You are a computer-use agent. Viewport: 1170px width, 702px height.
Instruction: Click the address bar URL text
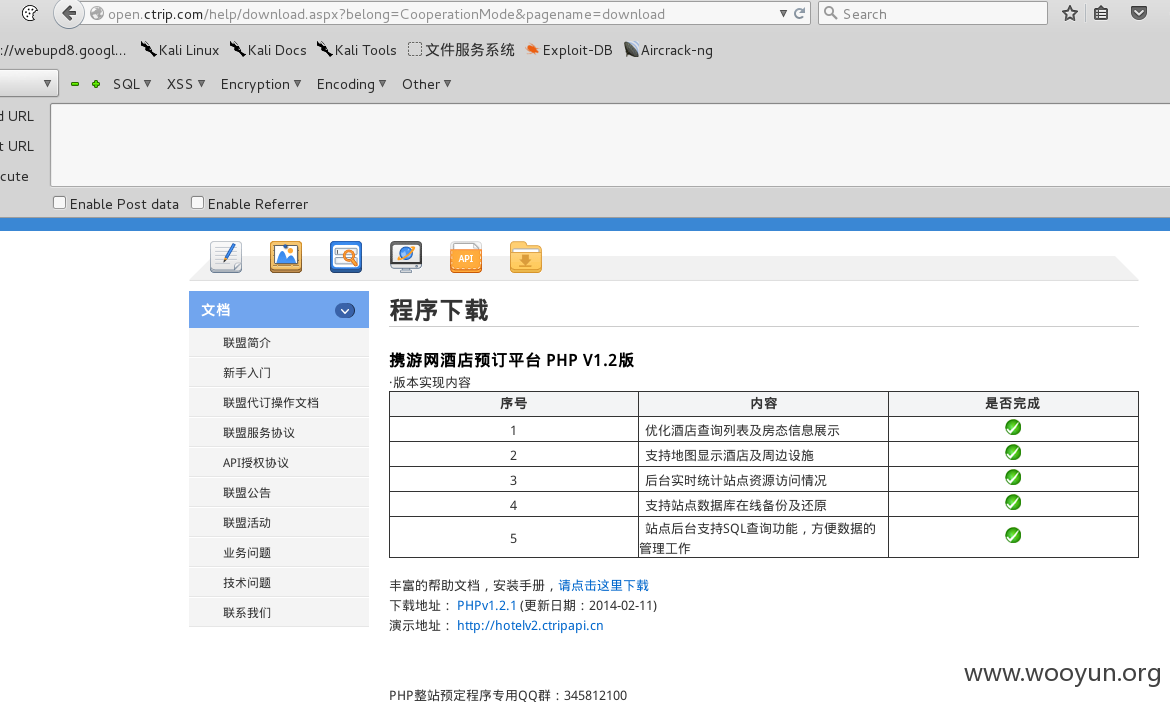[387, 14]
